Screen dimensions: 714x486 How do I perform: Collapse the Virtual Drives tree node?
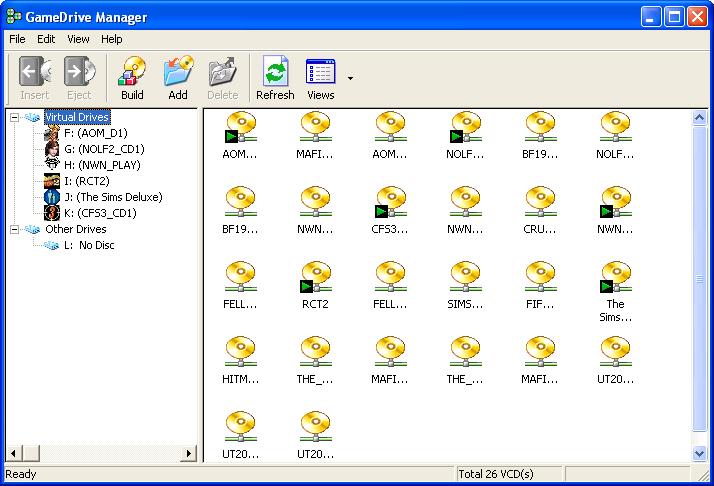[15, 118]
